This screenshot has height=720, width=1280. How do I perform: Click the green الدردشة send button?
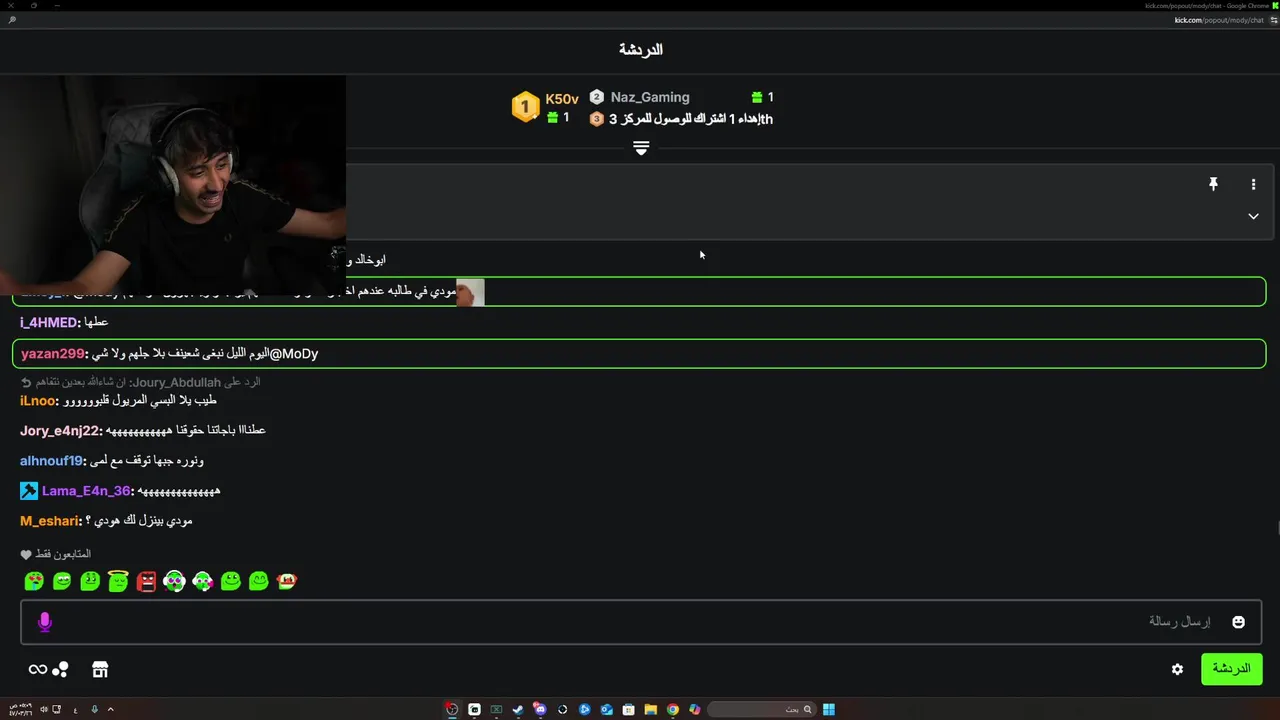(1231, 669)
